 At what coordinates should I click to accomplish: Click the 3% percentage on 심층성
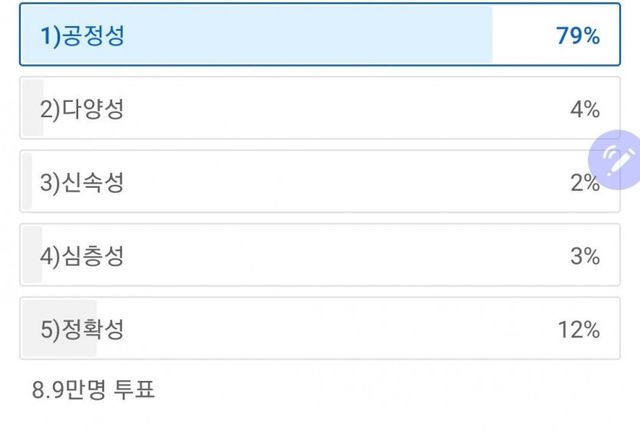click(584, 255)
